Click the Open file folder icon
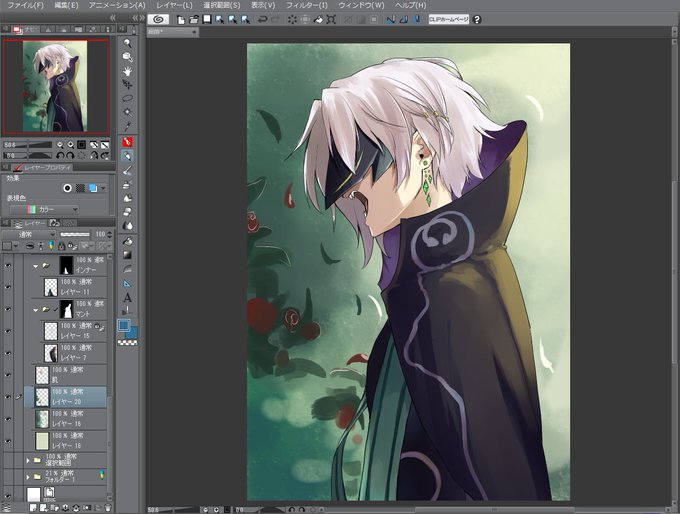Screen dimensions: 680x514 (x=194, y=20)
